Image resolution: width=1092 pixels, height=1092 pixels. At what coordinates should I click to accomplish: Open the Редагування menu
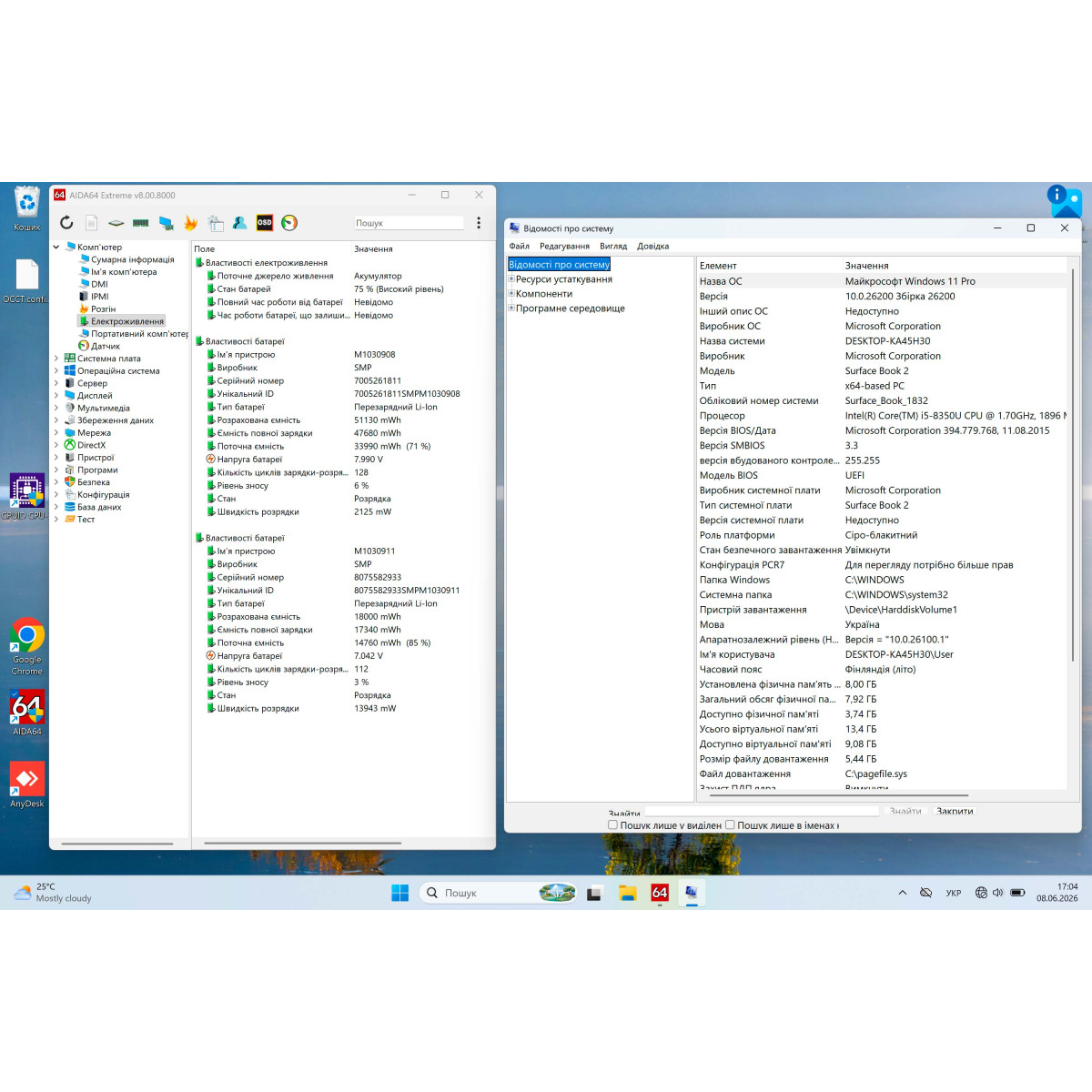pos(564,246)
